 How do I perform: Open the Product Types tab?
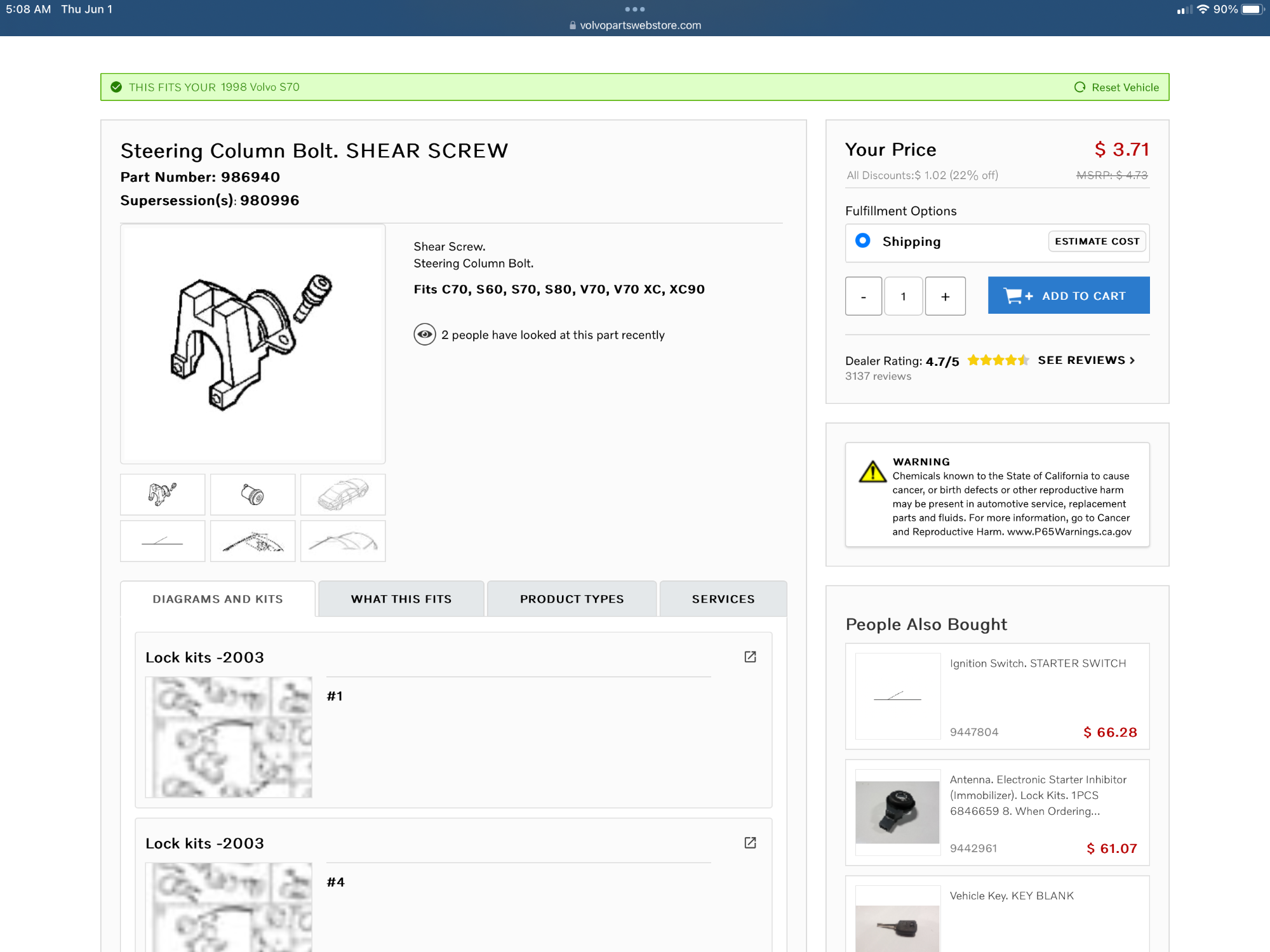[x=571, y=599]
